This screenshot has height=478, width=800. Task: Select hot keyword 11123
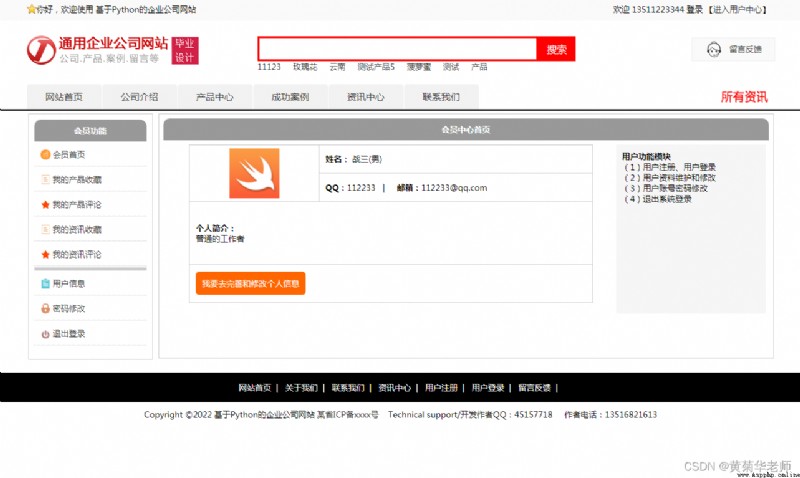(269, 67)
